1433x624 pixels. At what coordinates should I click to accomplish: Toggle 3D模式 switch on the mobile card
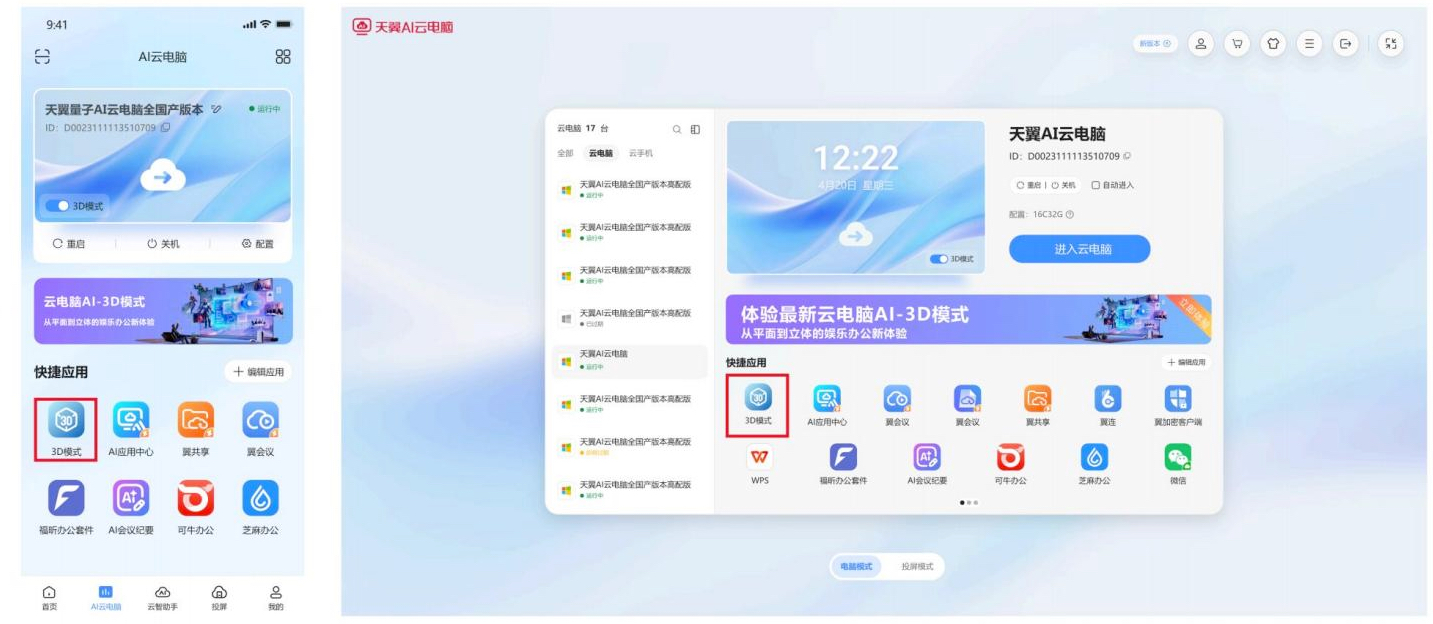(58, 206)
